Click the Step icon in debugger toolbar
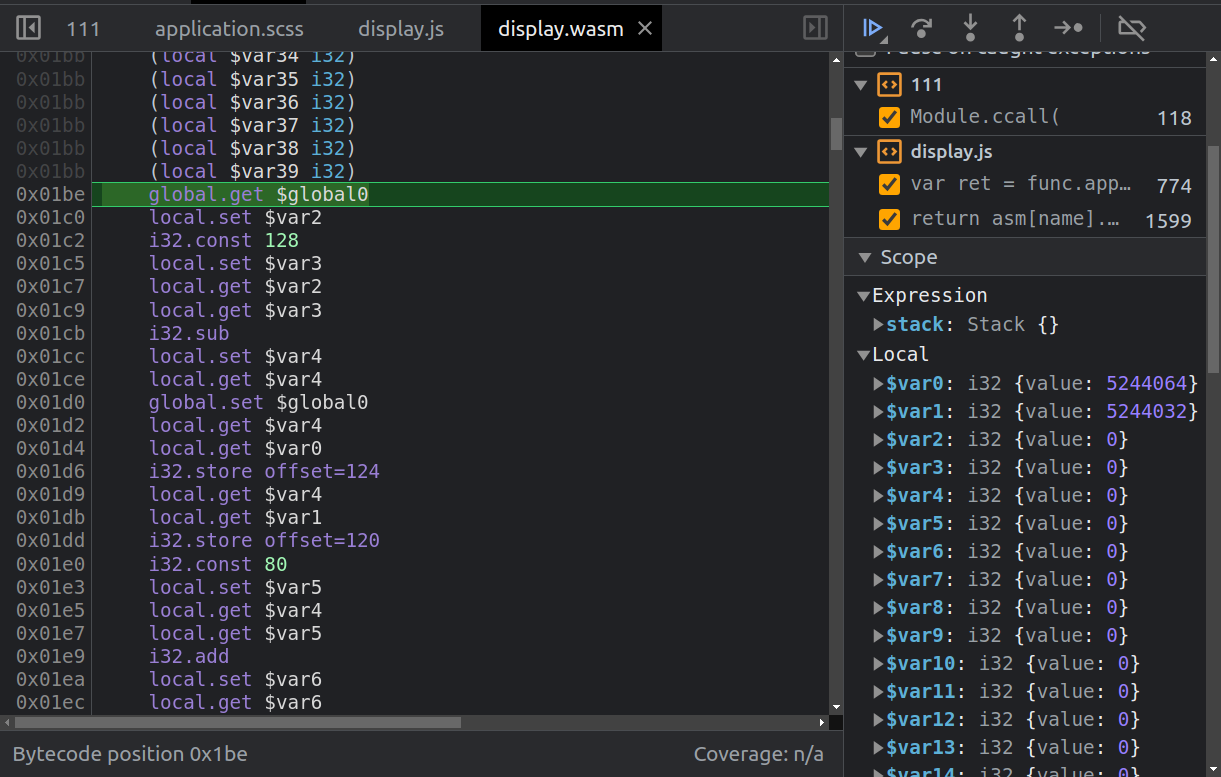The height and width of the screenshot is (777, 1221). pyautogui.click(x=1068, y=28)
